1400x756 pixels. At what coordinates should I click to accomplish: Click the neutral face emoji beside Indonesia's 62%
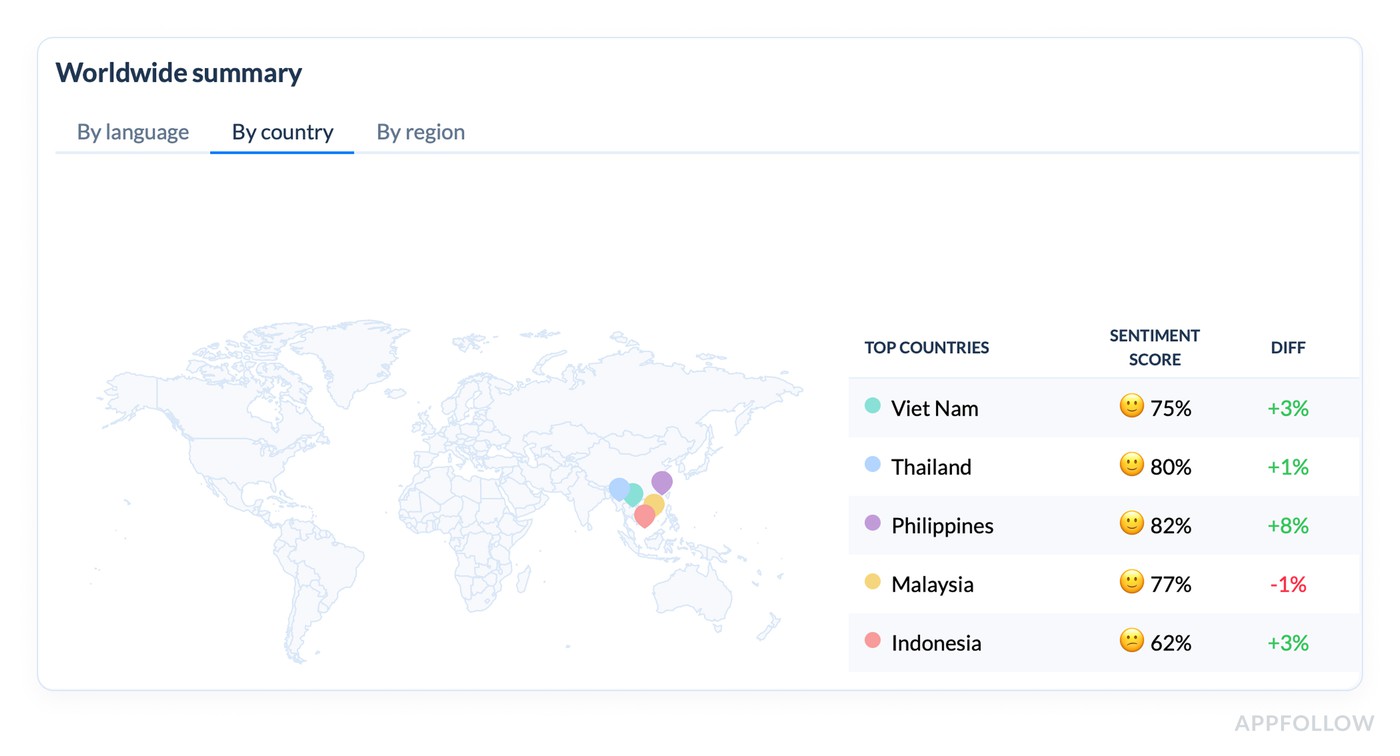coord(1131,642)
